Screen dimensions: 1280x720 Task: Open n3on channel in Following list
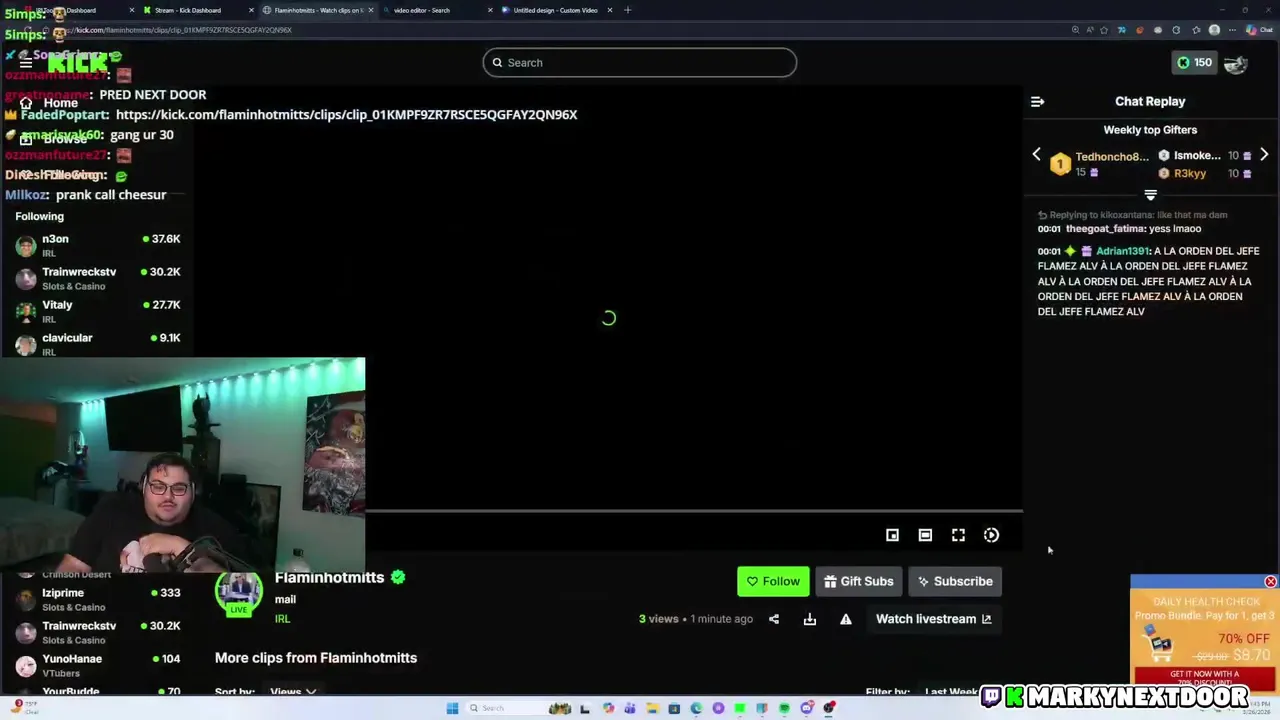click(97, 245)
